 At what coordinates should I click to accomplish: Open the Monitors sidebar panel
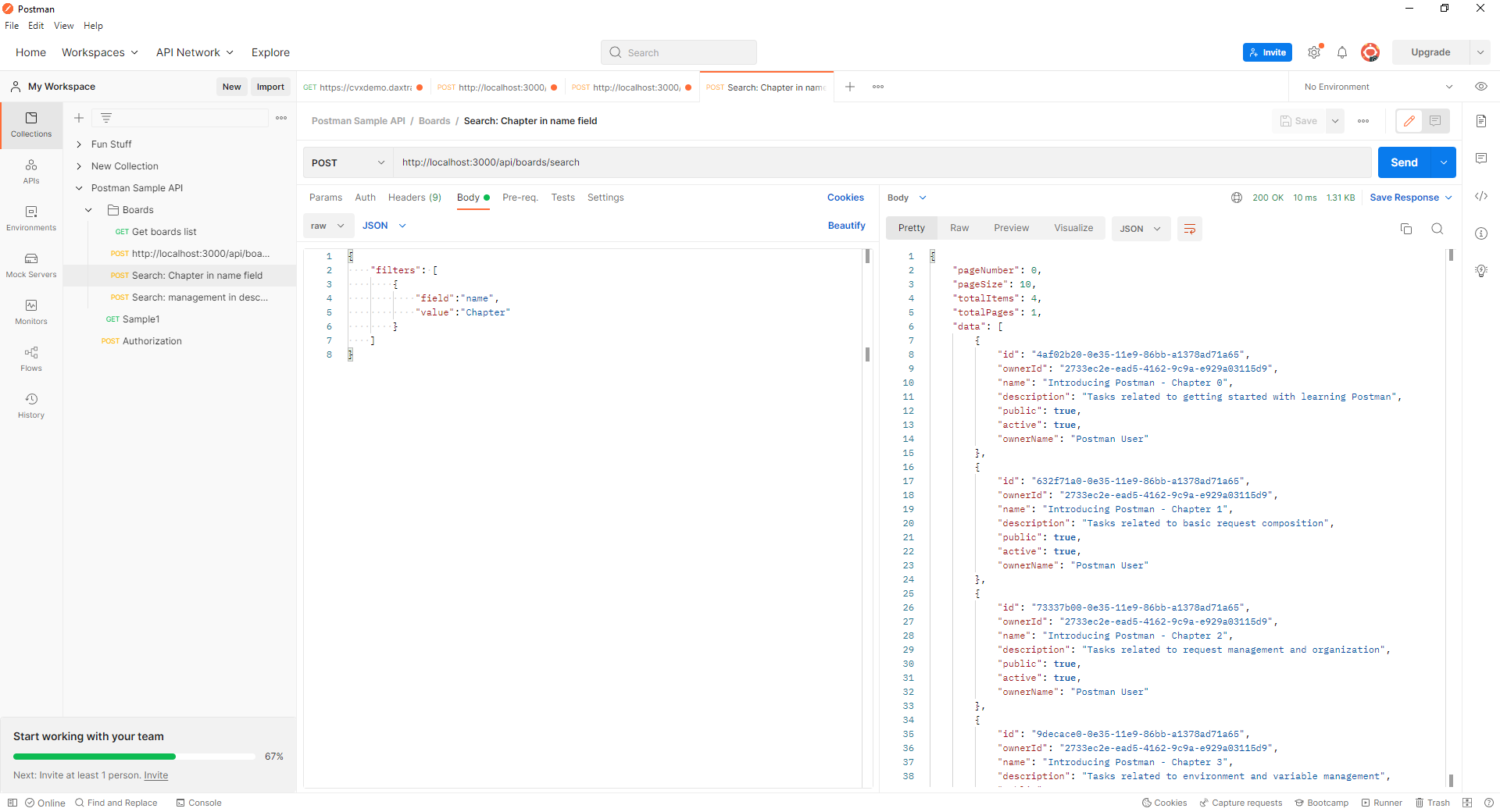(31, 312)
